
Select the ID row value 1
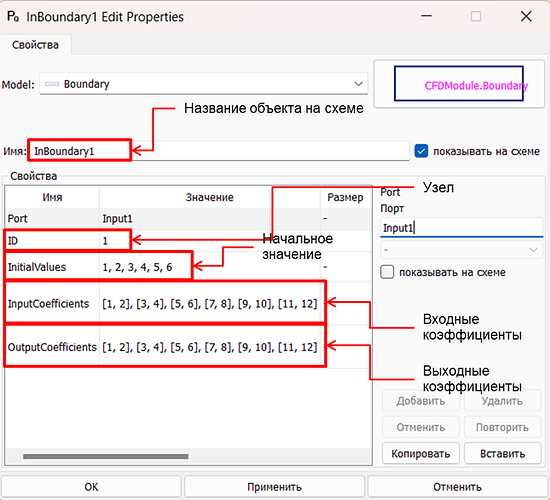[x=210, y=241]
